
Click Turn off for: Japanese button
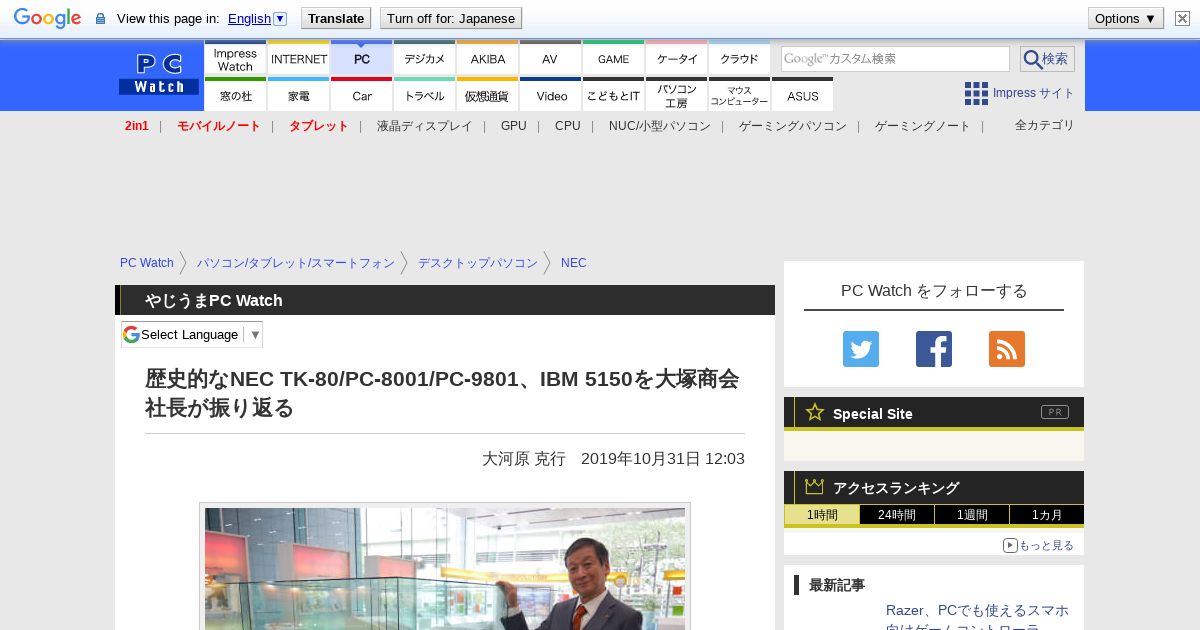[x=451, y=18]
